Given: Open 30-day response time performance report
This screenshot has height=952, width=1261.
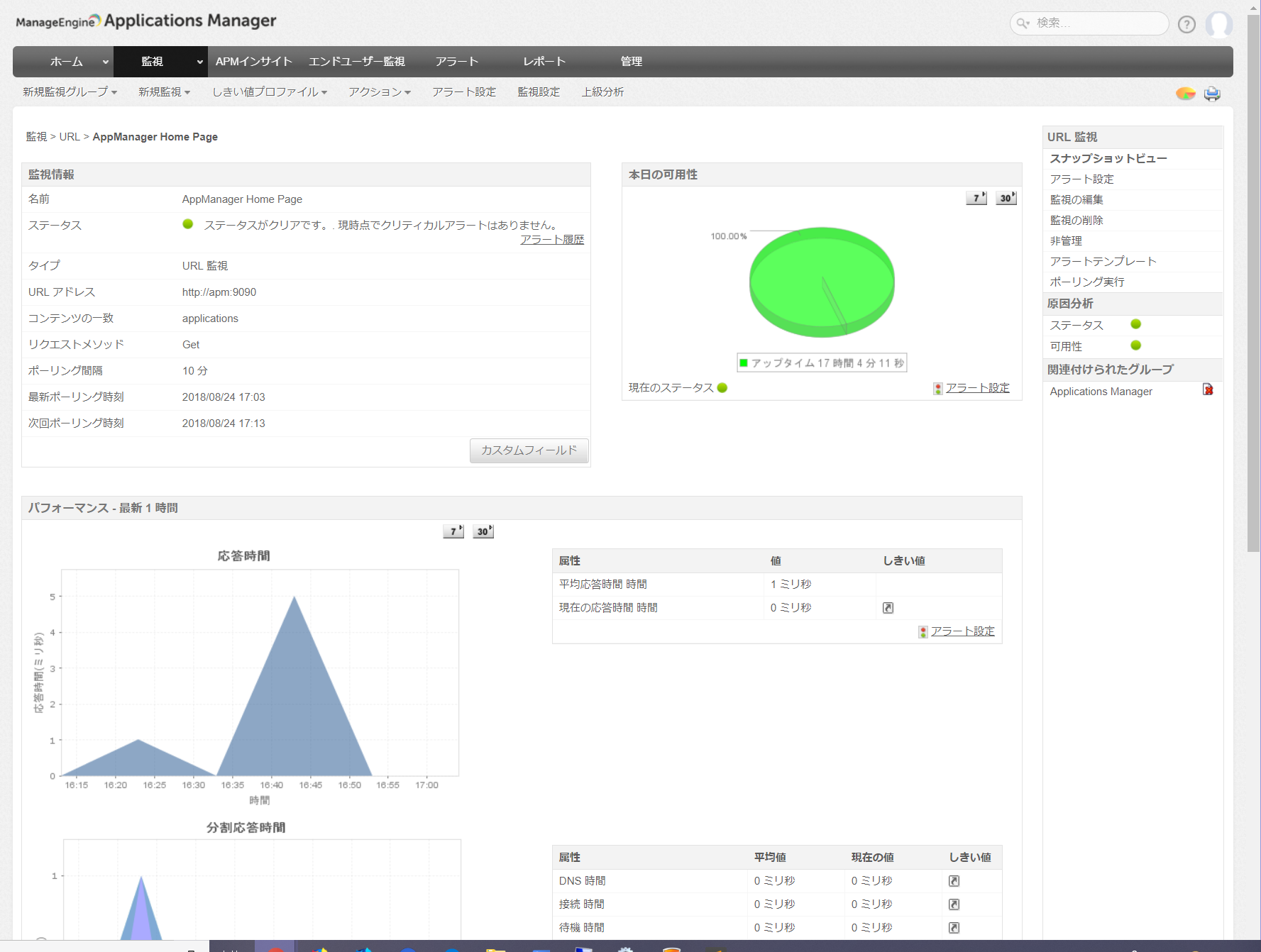Looking at the screenshot, I should 483,531.
